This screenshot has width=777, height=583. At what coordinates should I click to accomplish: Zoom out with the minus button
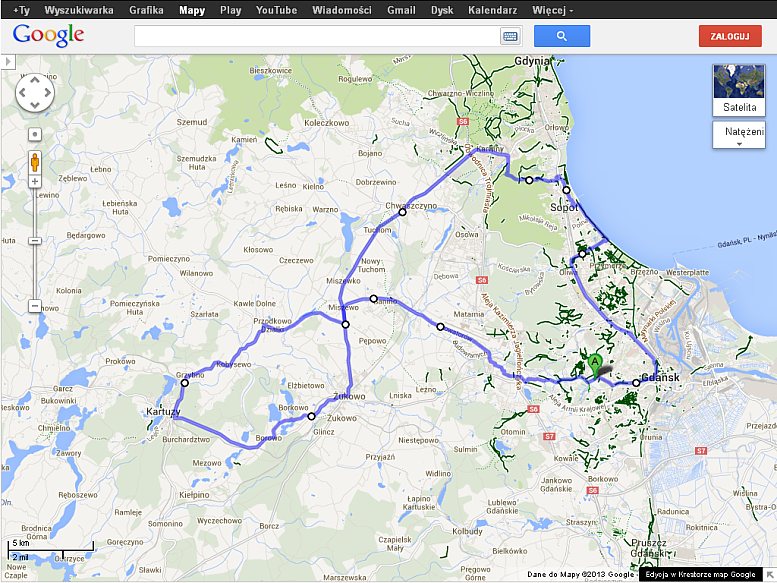35,306
